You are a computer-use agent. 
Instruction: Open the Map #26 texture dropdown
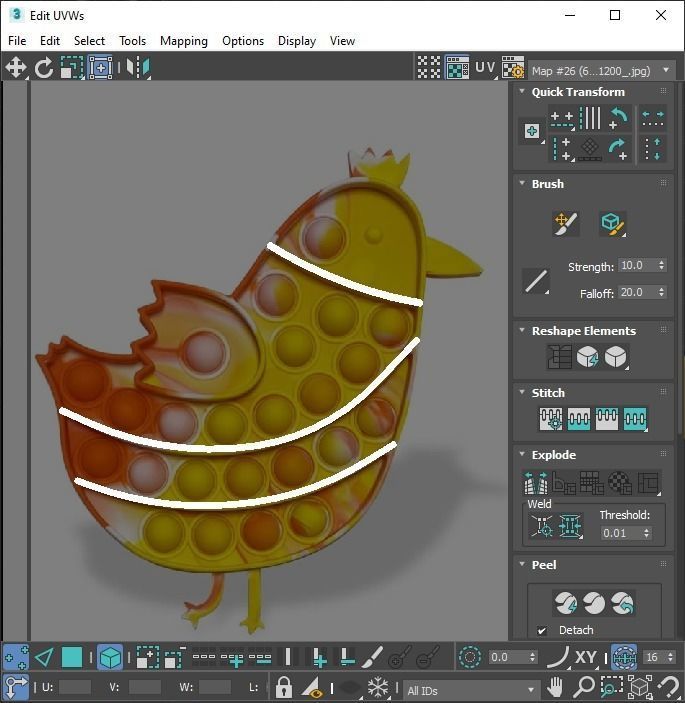(x=602, y=70)
